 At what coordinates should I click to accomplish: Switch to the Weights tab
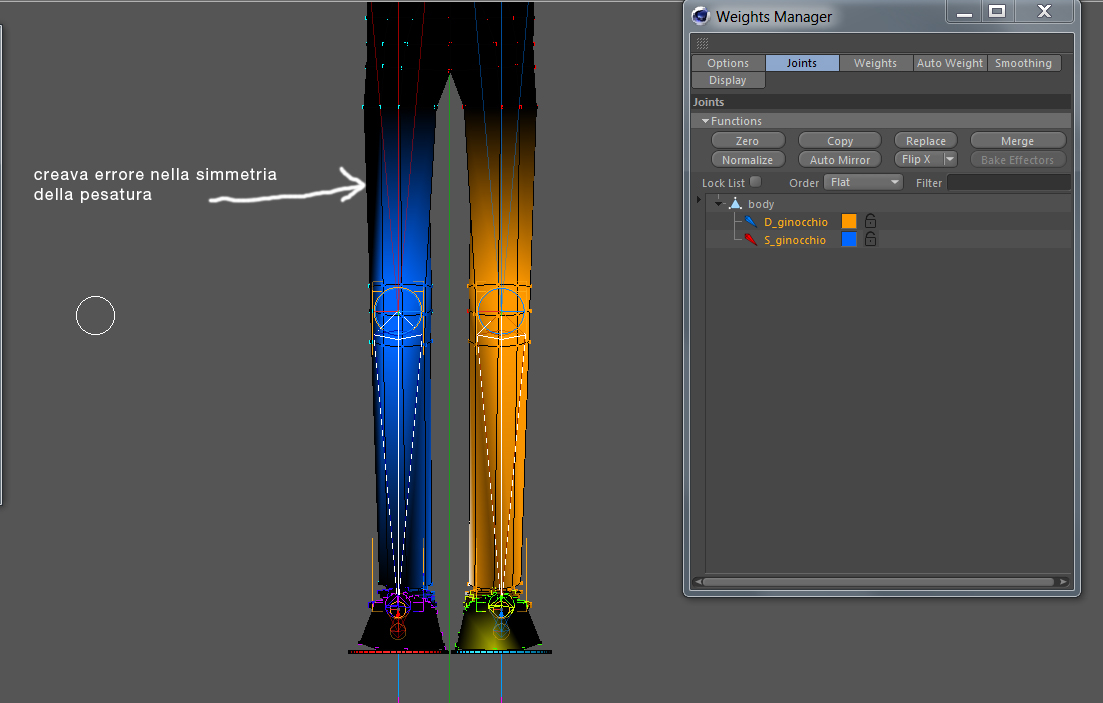click(x=875, y=63)
